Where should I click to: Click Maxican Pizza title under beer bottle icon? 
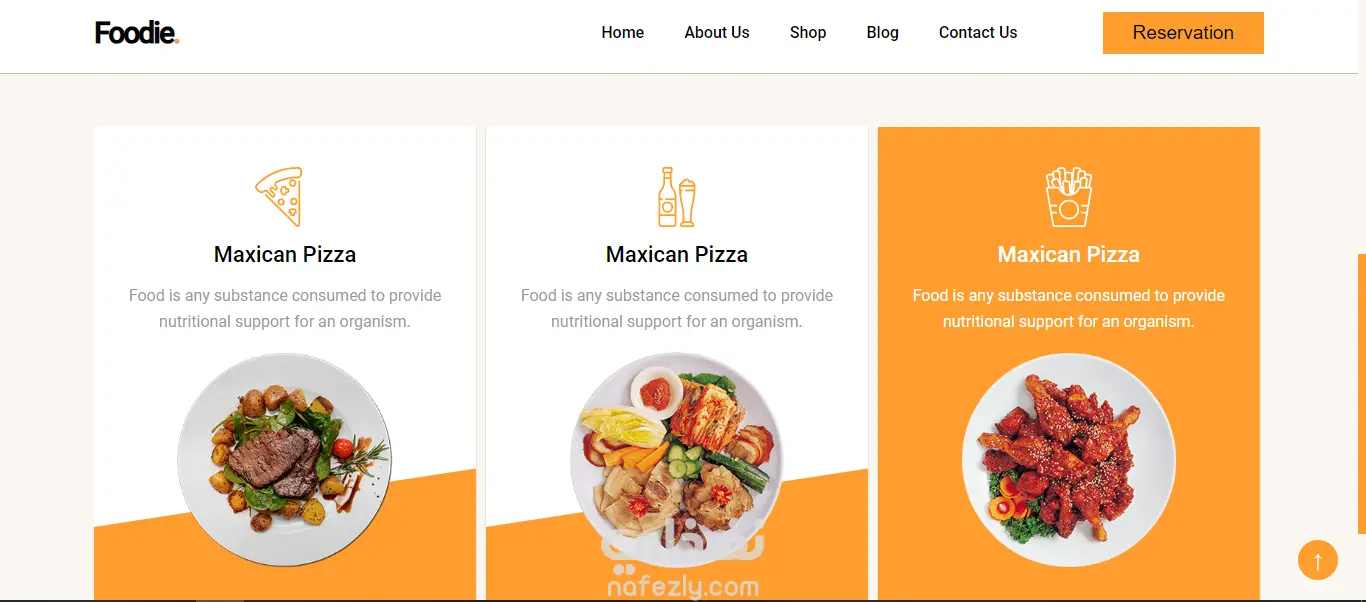pos(676,255)
